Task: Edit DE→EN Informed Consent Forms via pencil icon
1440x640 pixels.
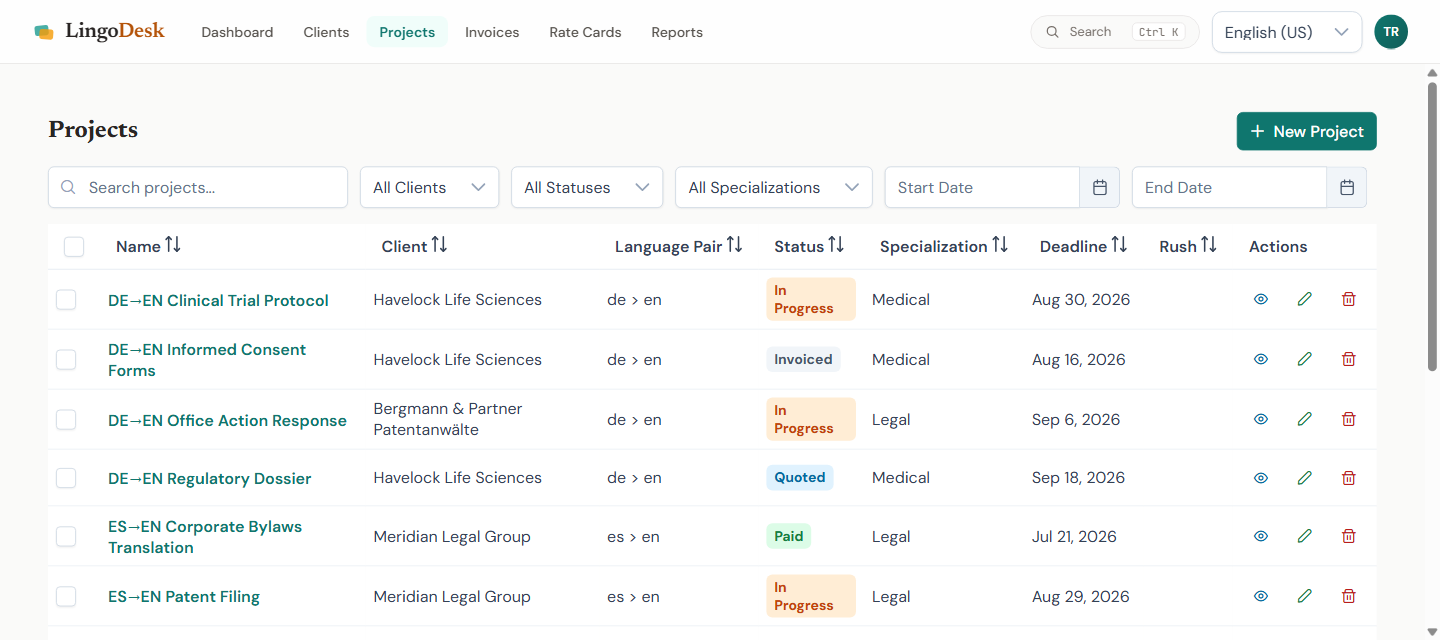Action: point(1304,359)
